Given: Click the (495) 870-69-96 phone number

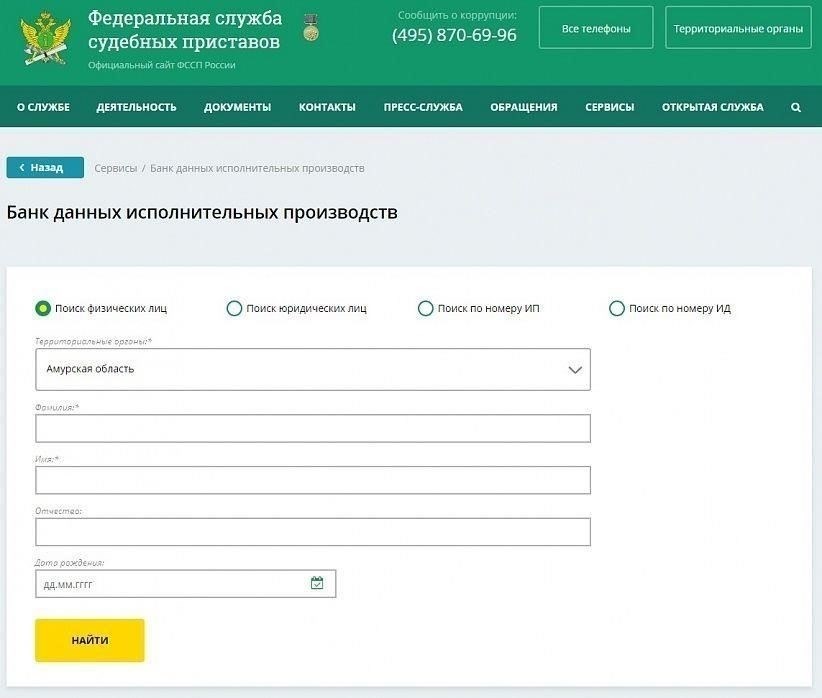Looking at the screenshot, I should click(454, 35).
